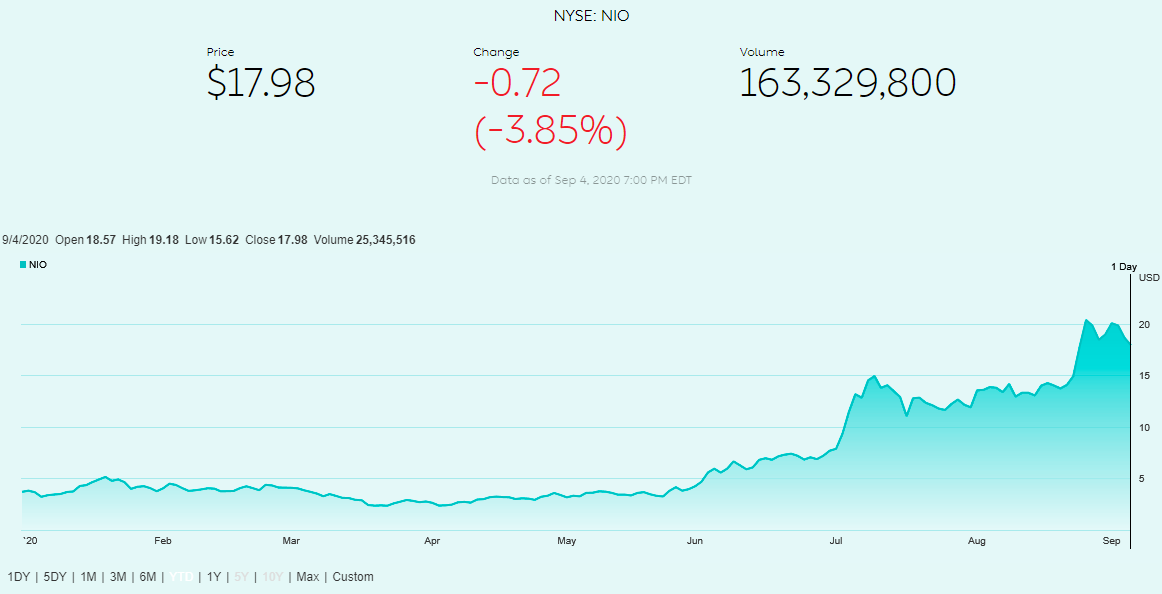Viewport: 1162px width, 594px height.
Task: Click the Feb x-axis label
Action: pyautogui.click(x=163, y=541)
